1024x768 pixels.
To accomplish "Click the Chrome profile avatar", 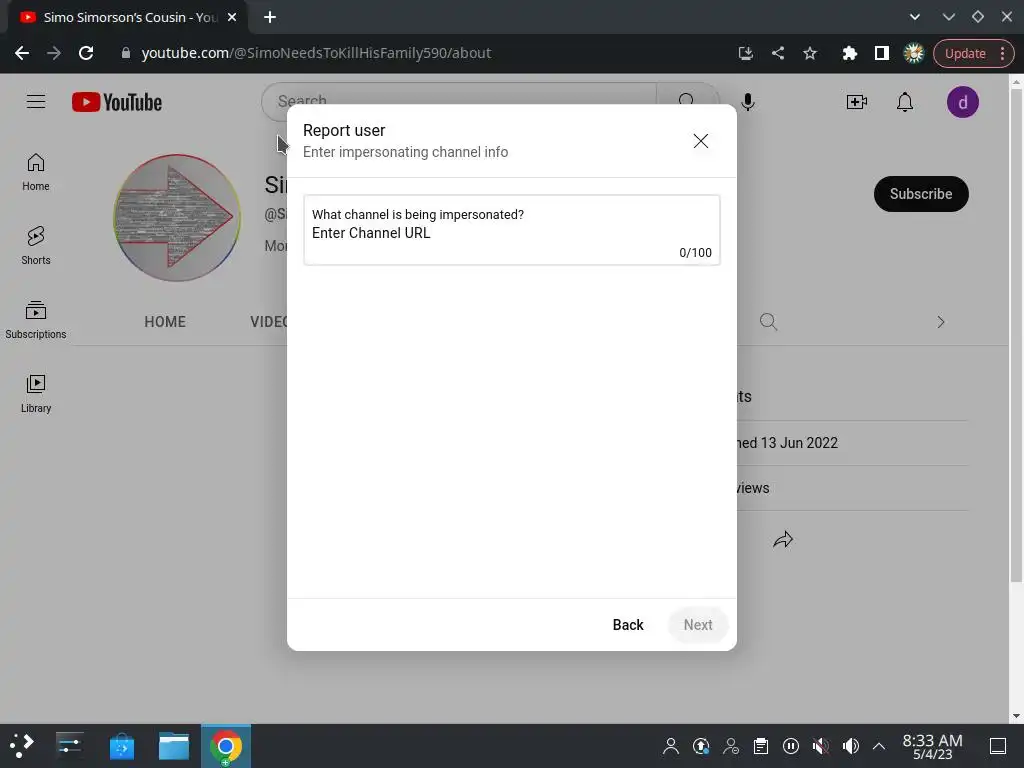I will (914, 53).
